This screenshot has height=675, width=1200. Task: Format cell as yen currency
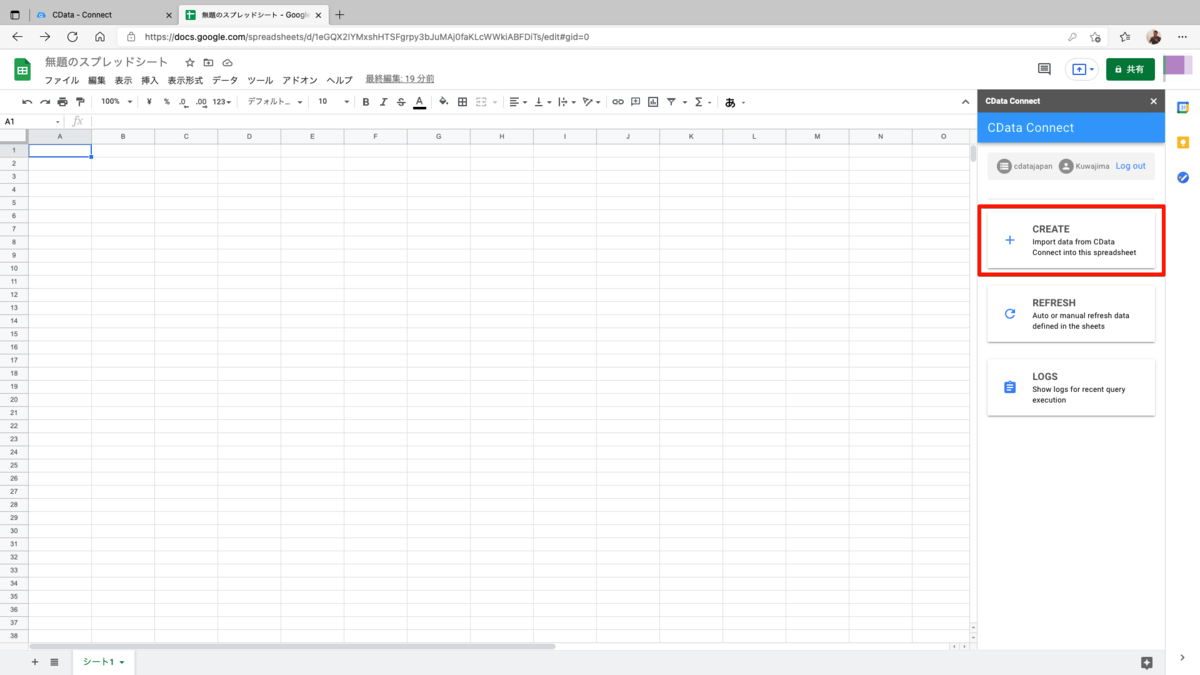tap(149, 102)
